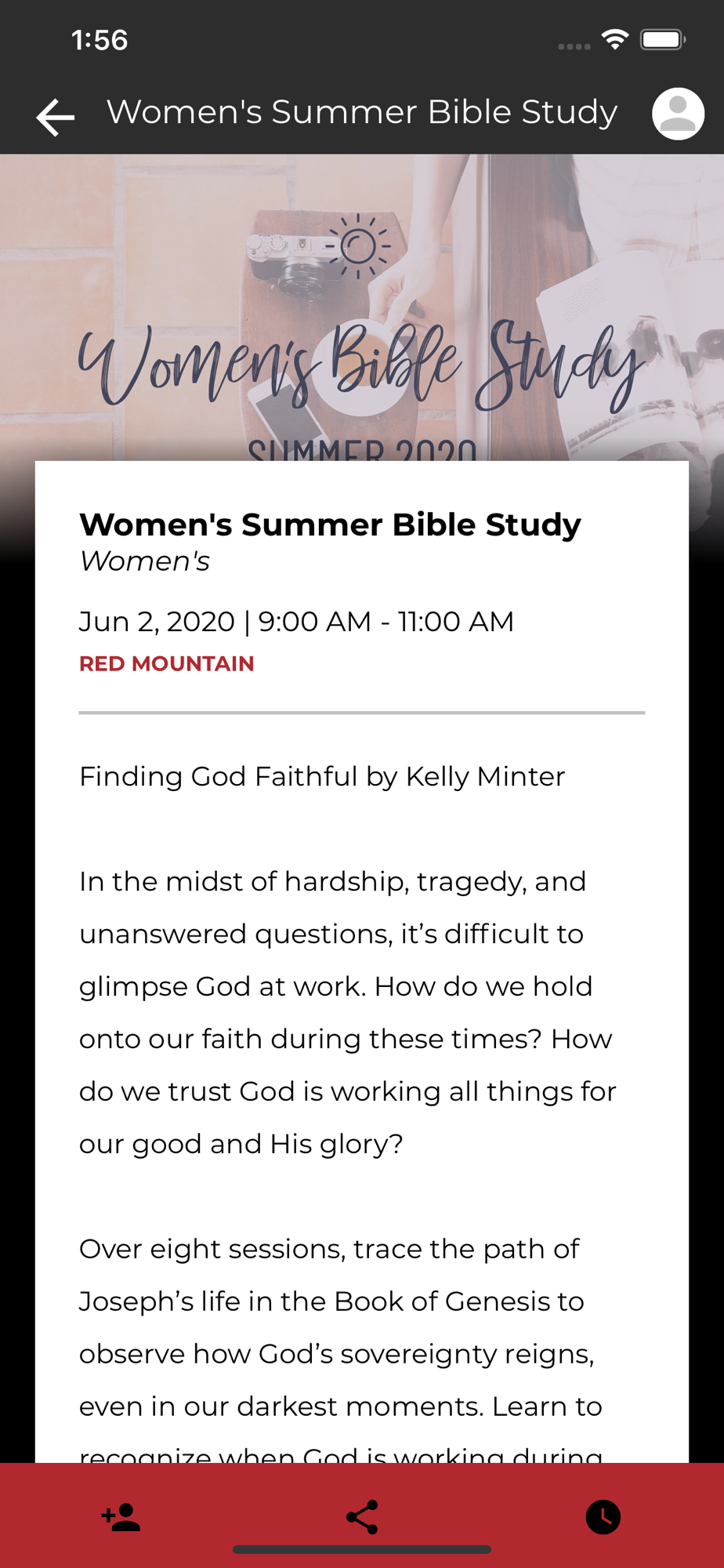Viewport: 724px width, 1568px height.
Task: Tap Finding God Faithful by Kelly Minter
Action: (x=322, y=777)
